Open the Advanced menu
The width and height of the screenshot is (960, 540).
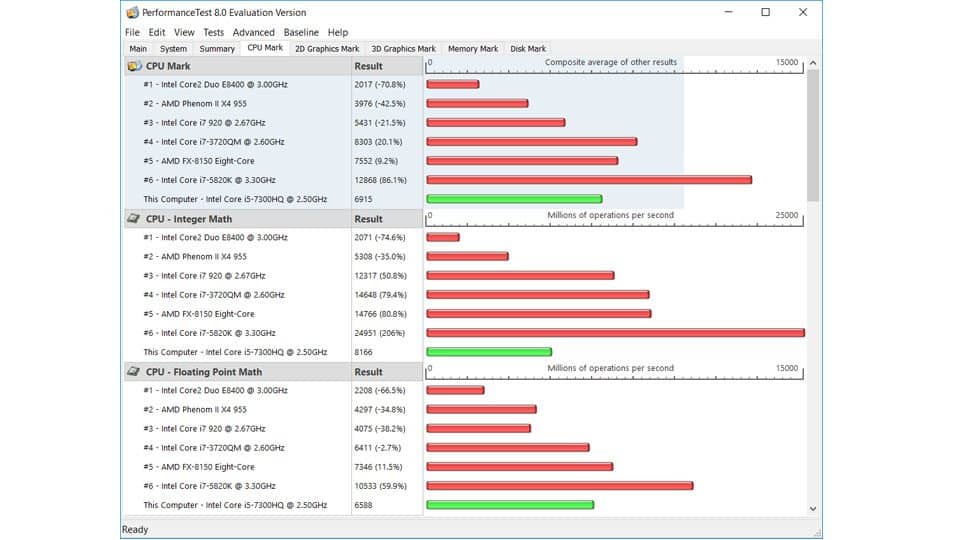[x=253, y=32]
